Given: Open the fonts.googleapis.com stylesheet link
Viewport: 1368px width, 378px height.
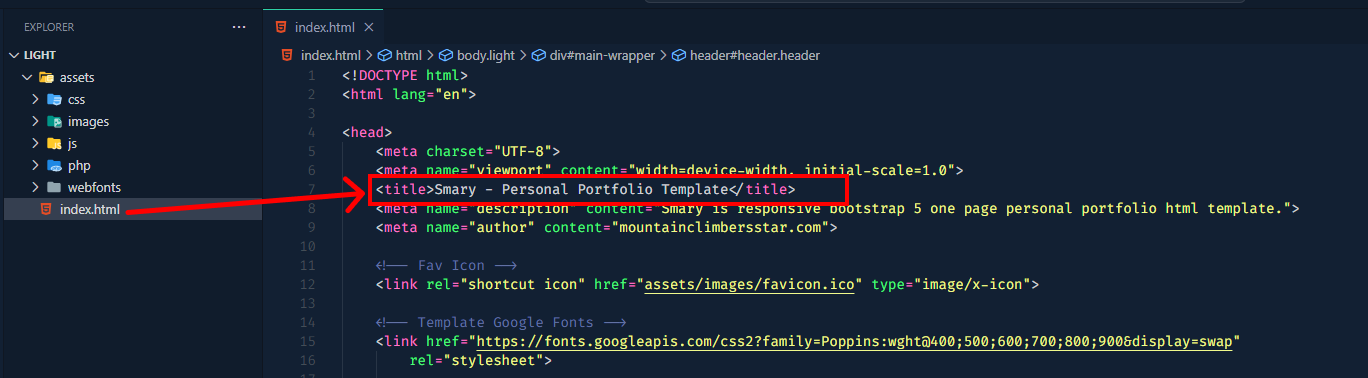Looking at the screenshot, I should click(x=854, y=341).
